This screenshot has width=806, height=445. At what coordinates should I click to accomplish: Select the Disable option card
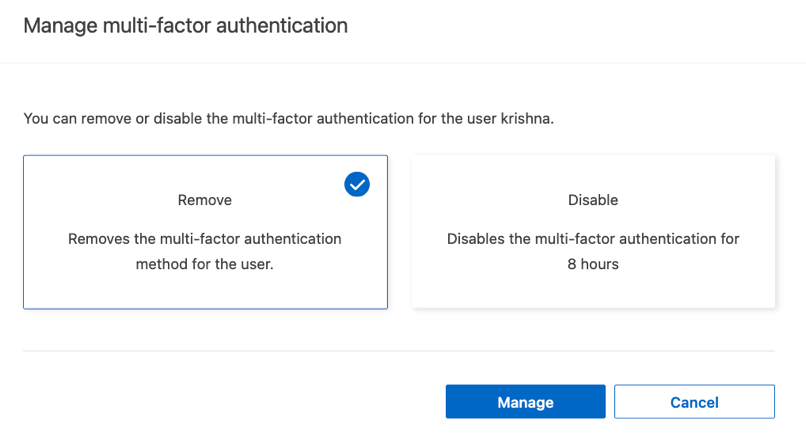(x=593, y=231)
